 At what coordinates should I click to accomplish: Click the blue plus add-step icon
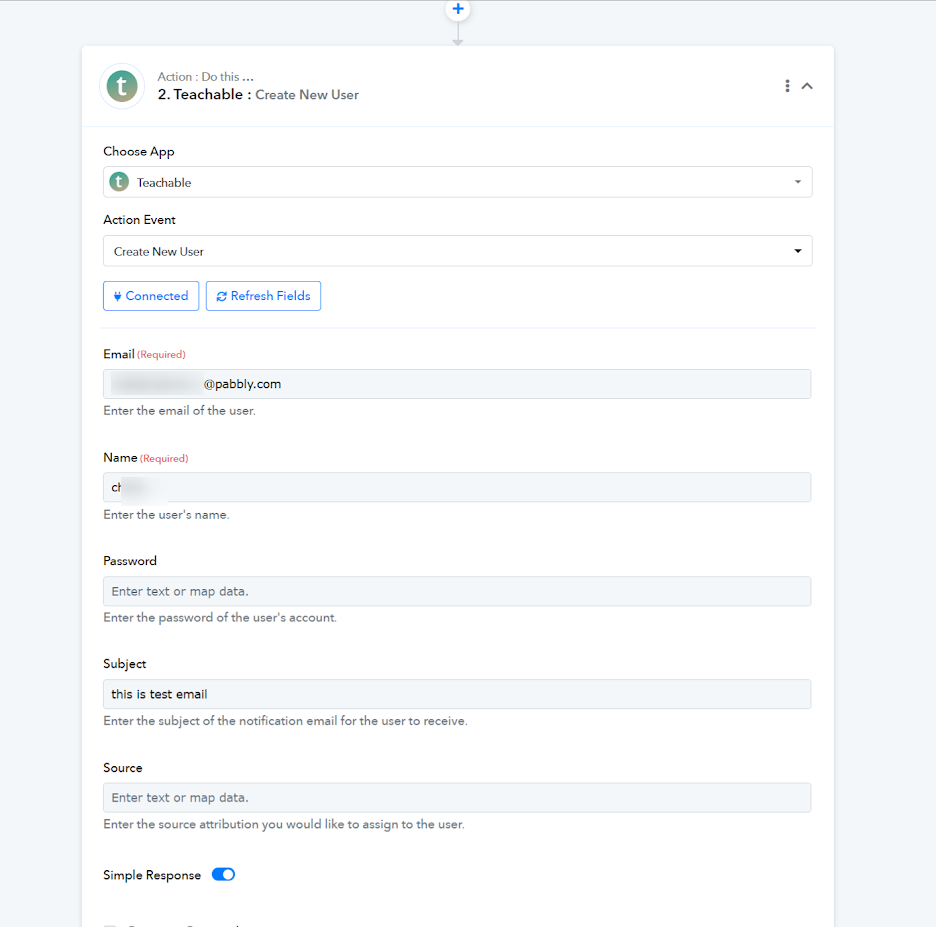tap(458, 9)
